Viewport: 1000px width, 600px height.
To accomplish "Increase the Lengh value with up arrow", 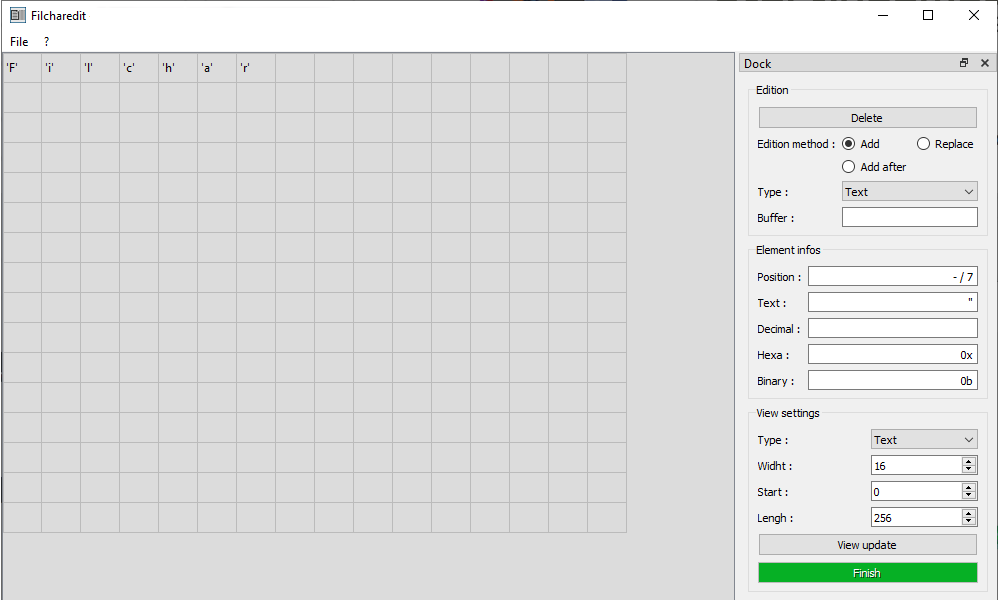I will pos(969,513).
